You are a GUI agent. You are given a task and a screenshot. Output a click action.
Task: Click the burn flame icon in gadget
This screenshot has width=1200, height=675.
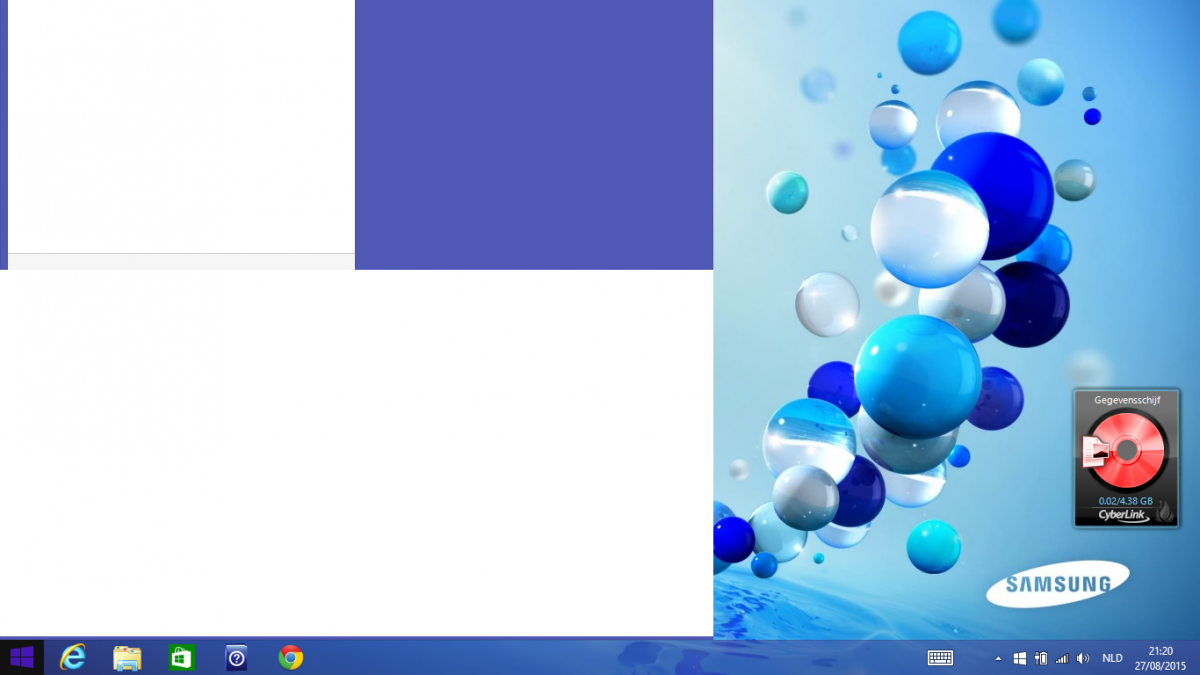pyautogui.click(x=1165, y=512)
